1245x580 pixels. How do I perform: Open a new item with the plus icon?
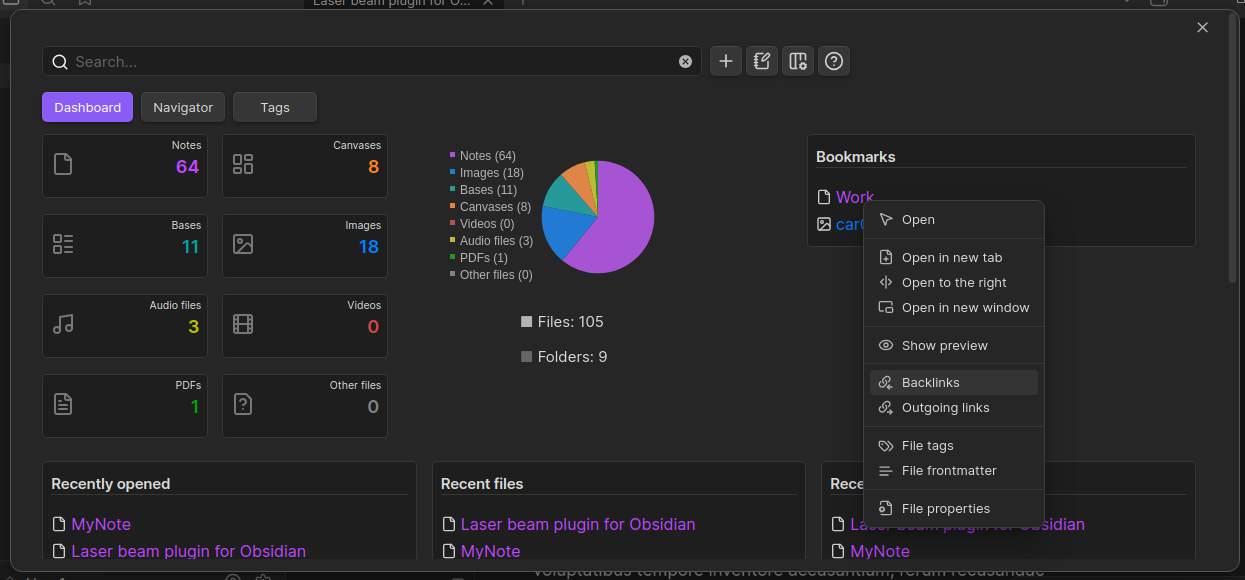click(726, 61)
